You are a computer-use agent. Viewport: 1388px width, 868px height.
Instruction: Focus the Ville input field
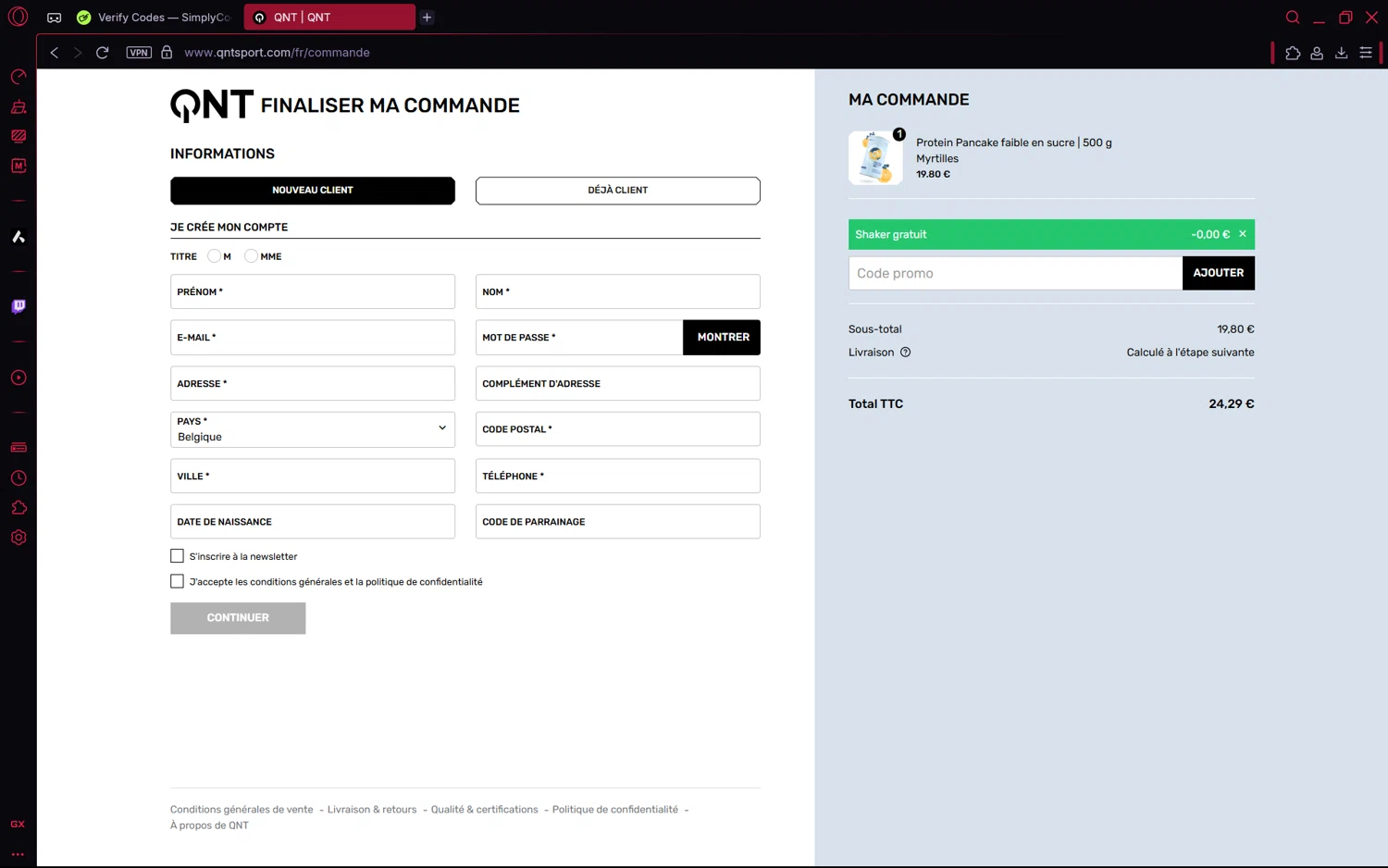[313, 476]
